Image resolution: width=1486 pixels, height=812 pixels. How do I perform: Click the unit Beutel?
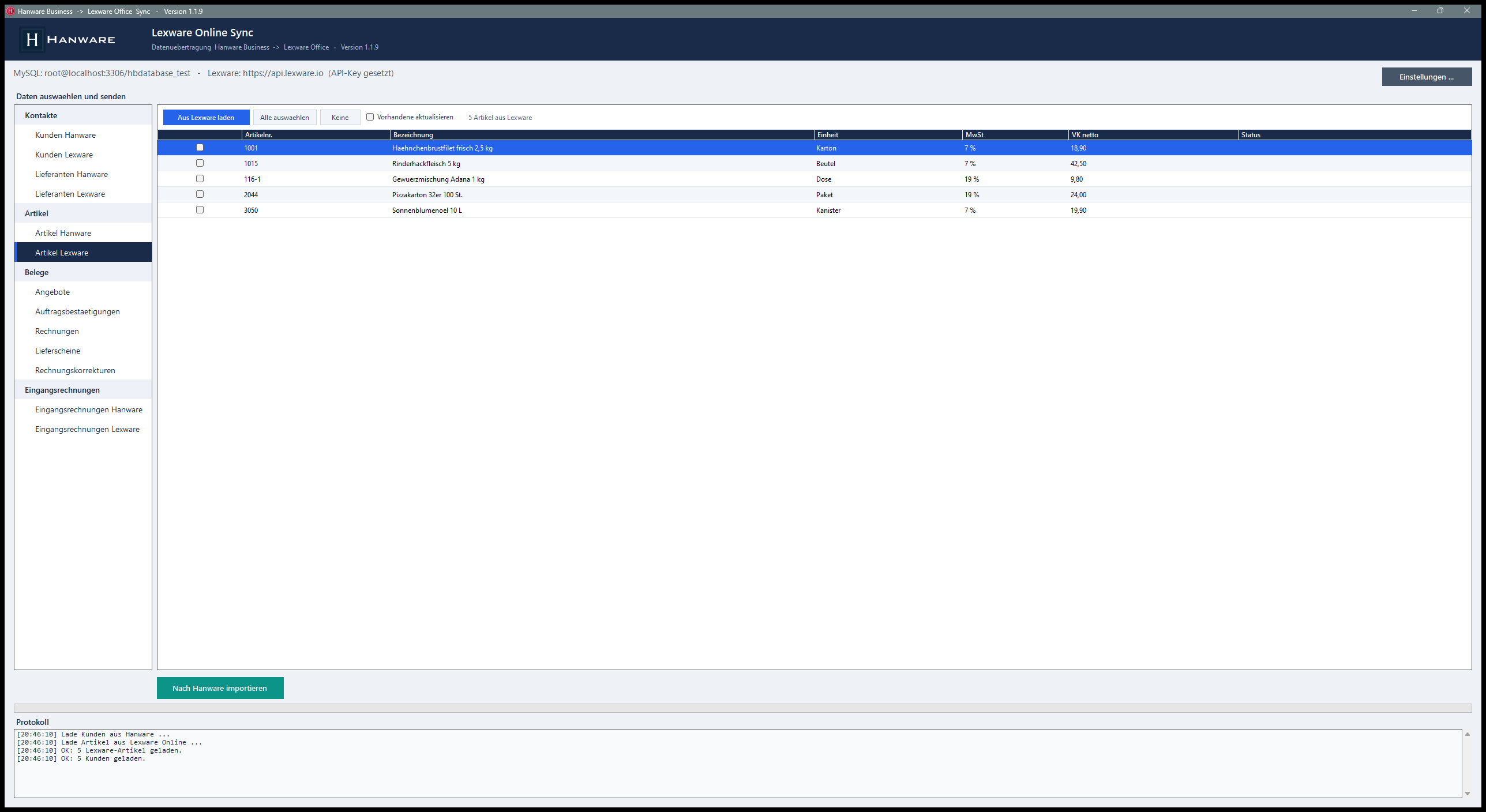(x=825, y=164)
